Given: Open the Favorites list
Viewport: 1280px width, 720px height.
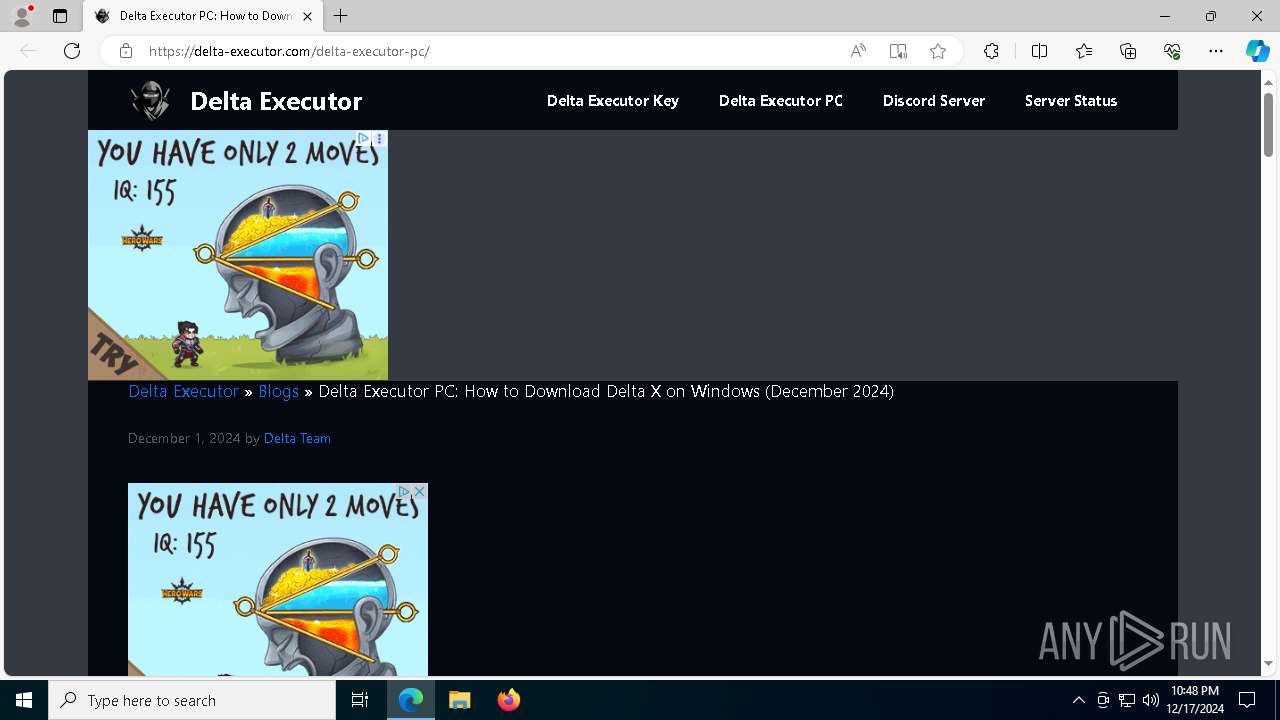Looking at the screenshot, I should (1084, 51).
